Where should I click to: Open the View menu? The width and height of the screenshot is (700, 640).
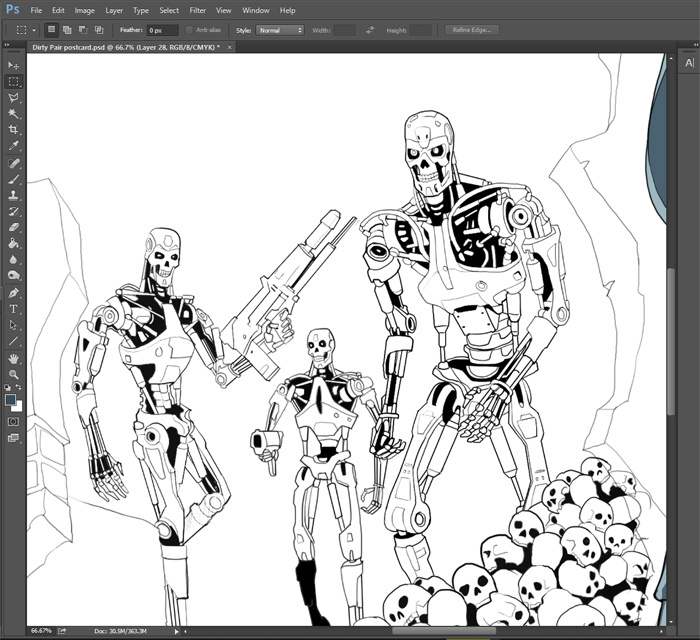pyautogui.click(x=223, y=10)
